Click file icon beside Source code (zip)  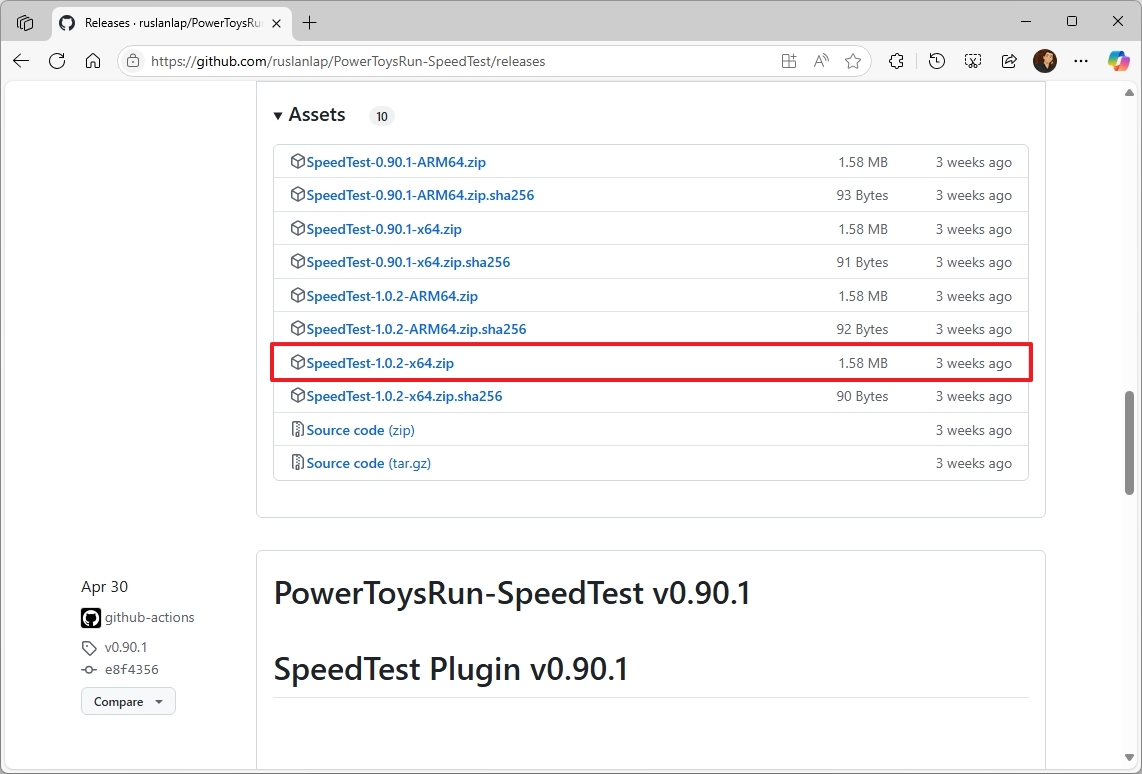pos(297,429)
